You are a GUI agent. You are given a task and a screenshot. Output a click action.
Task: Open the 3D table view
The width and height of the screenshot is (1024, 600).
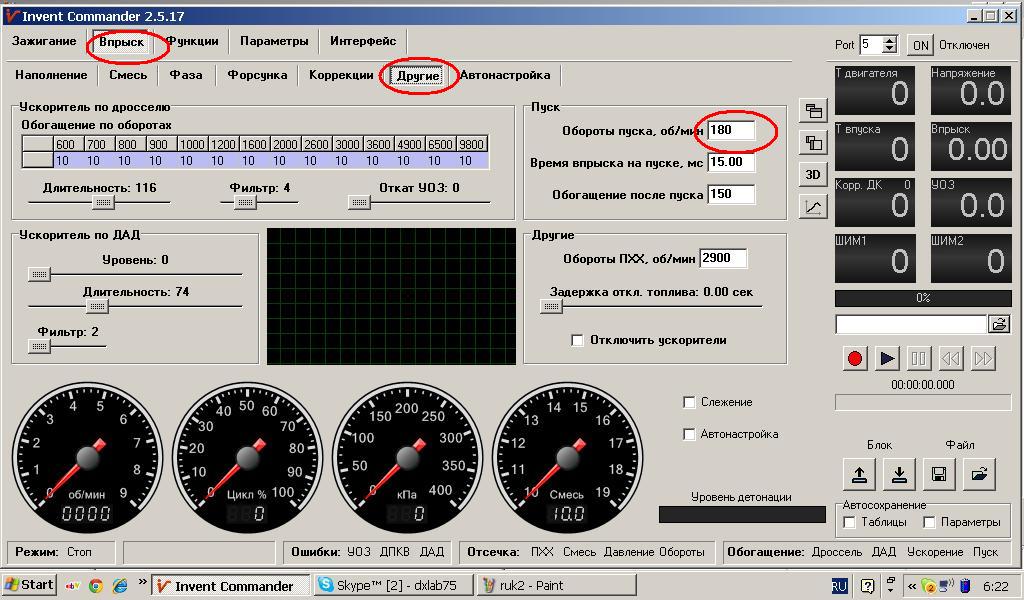tap(813, 174)
